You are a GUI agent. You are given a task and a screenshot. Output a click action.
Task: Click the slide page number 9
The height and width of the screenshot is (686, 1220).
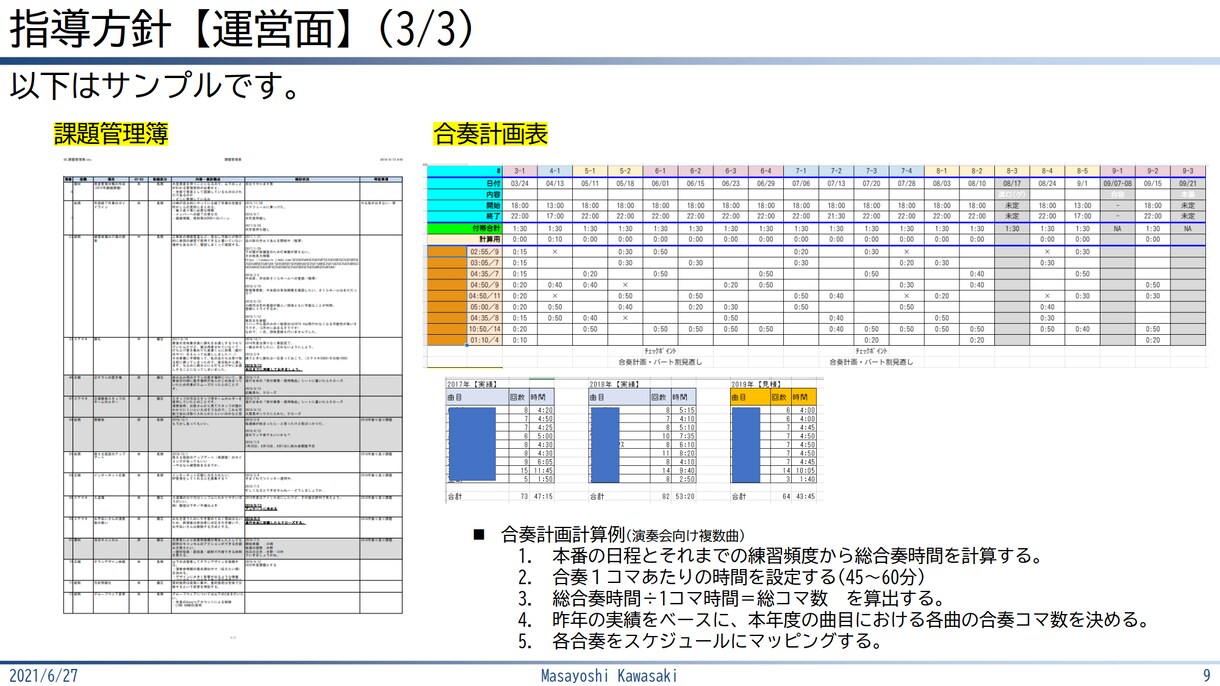pyautogui.click(x=1206, y=676)
